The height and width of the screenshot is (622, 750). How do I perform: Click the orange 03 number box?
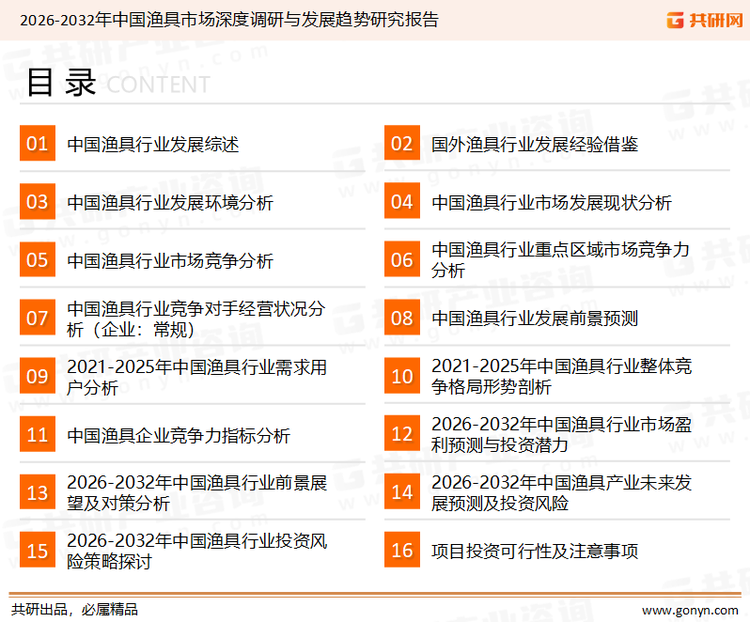pos(37,201)
